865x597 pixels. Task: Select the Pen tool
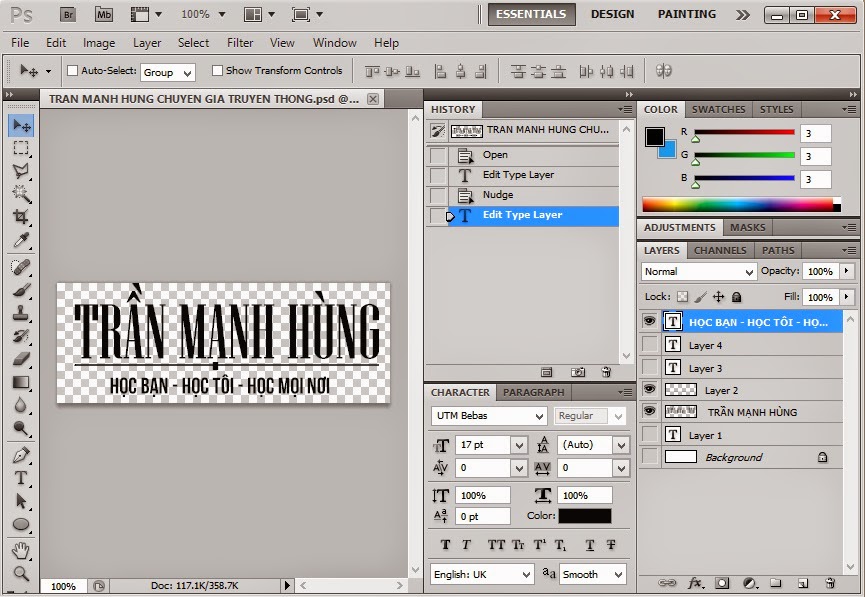click(21, 456)
